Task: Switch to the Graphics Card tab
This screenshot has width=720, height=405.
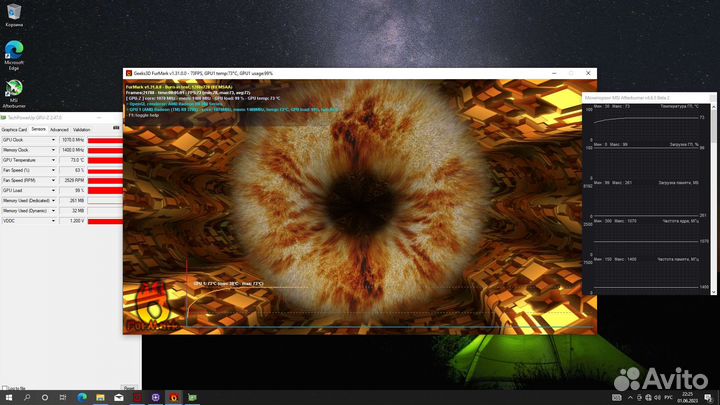Action: pyautogui.click(x=14, y=129)
